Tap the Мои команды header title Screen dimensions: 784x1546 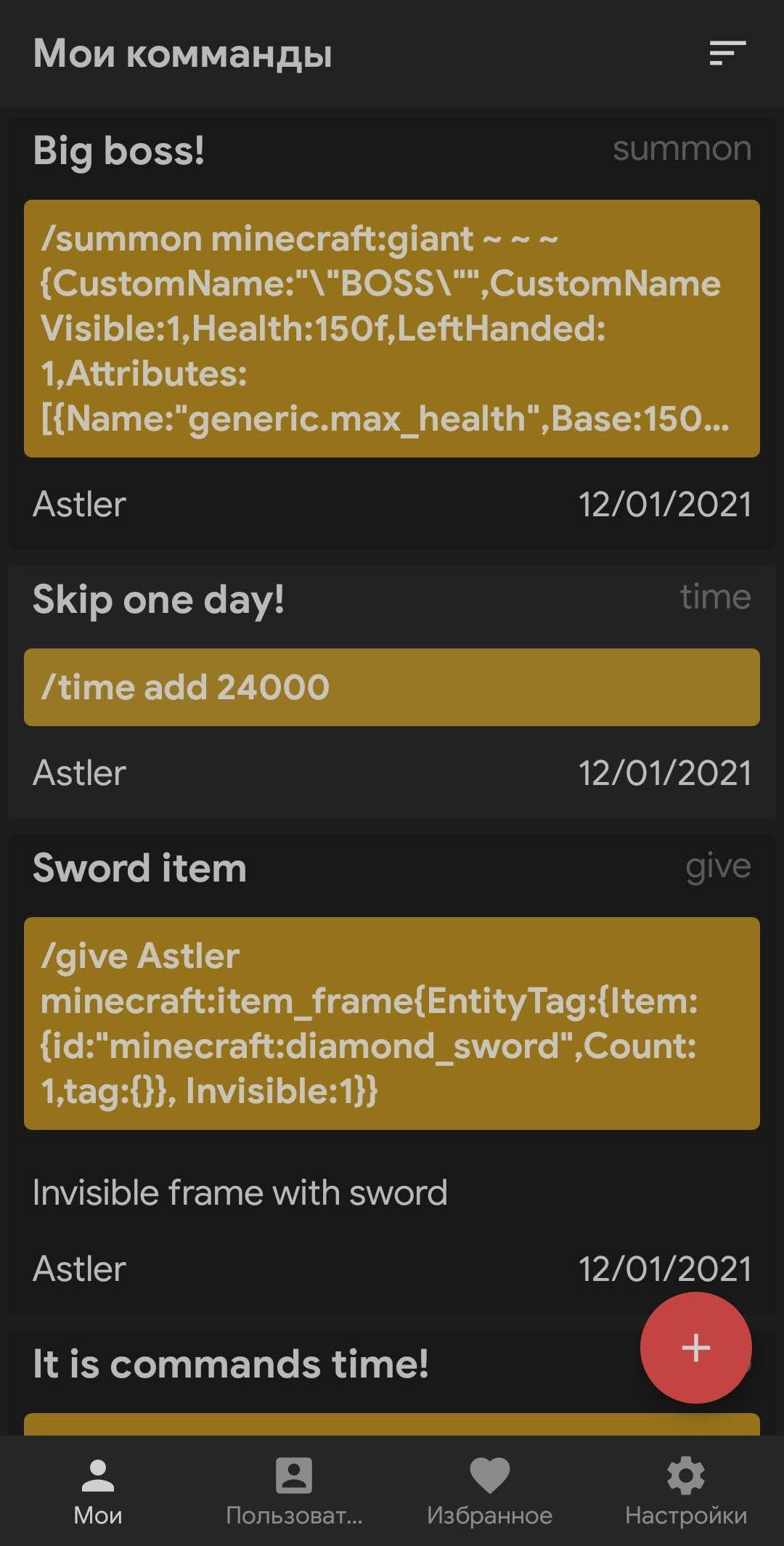[182, 54]
